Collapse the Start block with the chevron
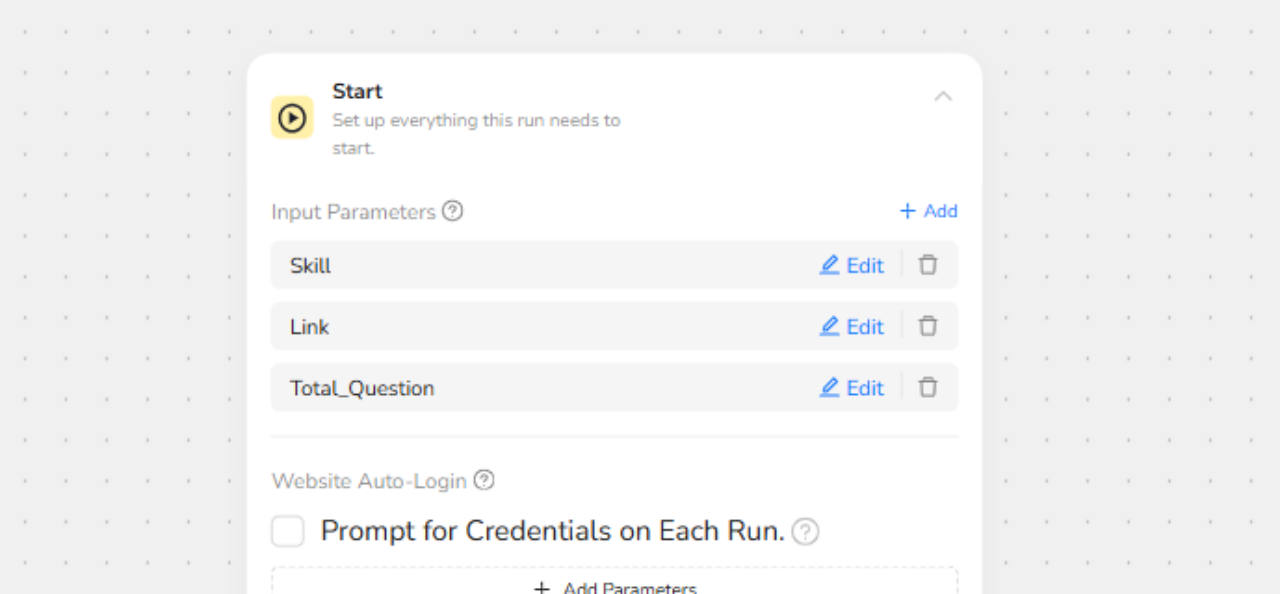Screen dimensions: 1280x594 (x=943, y=97)
